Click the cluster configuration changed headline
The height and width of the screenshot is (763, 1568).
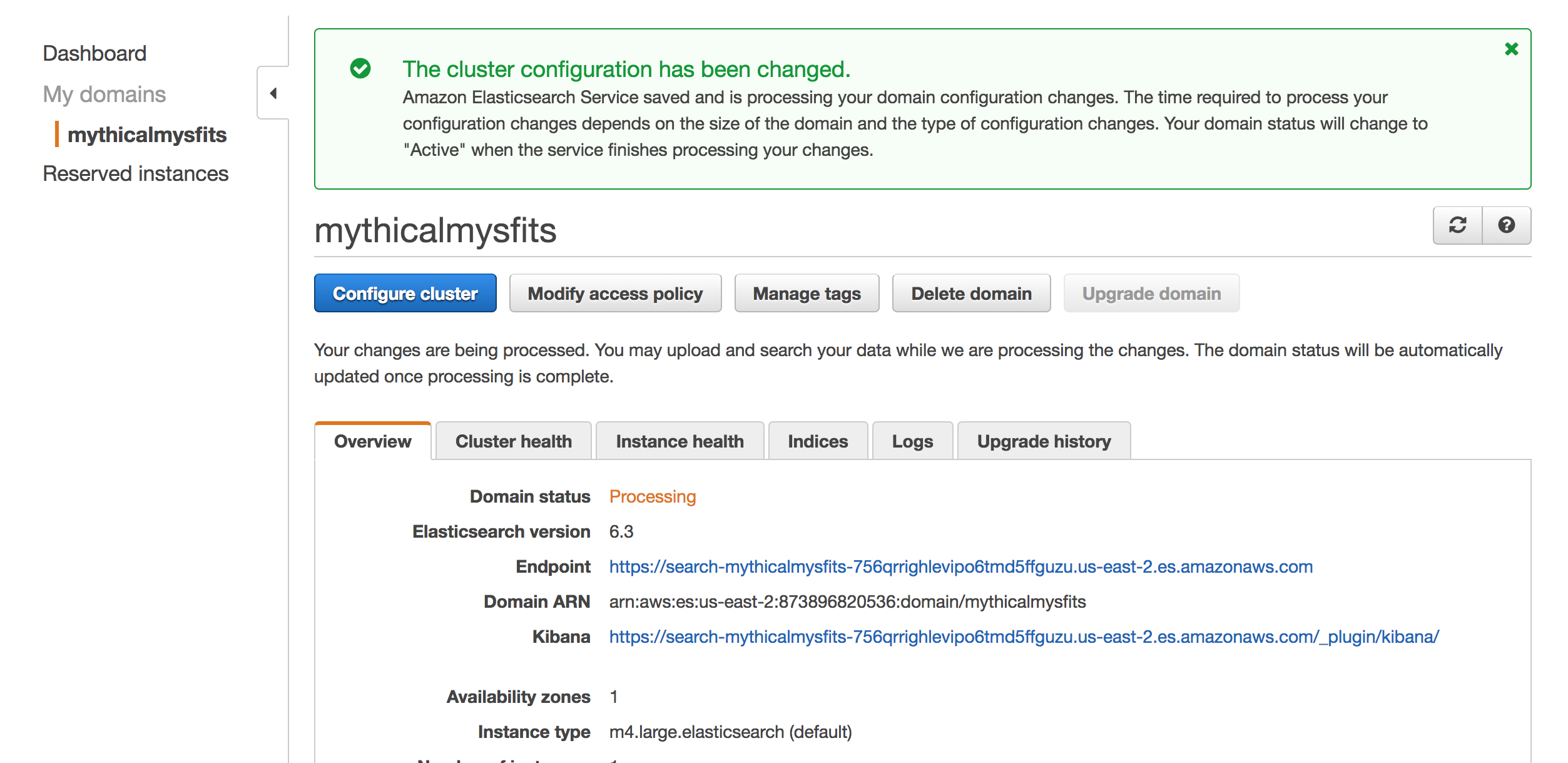pyautogui.click(x=626, y=69)
